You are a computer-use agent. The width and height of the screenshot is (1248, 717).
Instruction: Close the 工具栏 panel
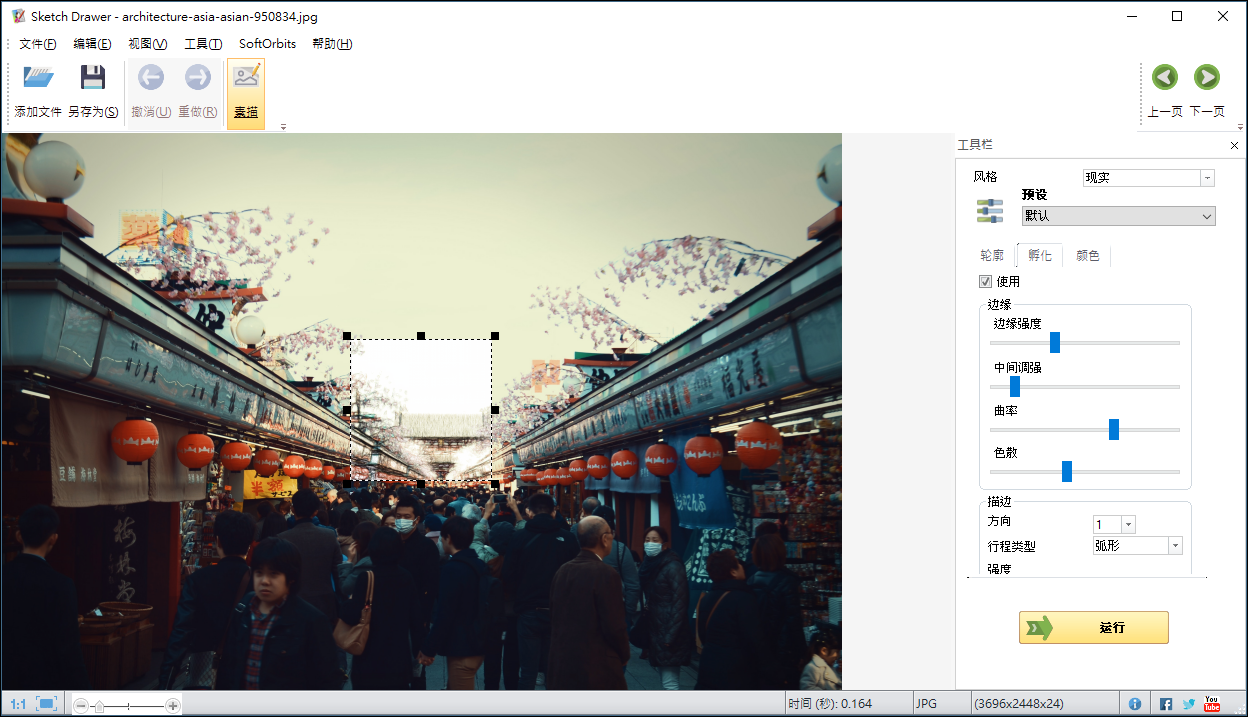click(1234, 146)
